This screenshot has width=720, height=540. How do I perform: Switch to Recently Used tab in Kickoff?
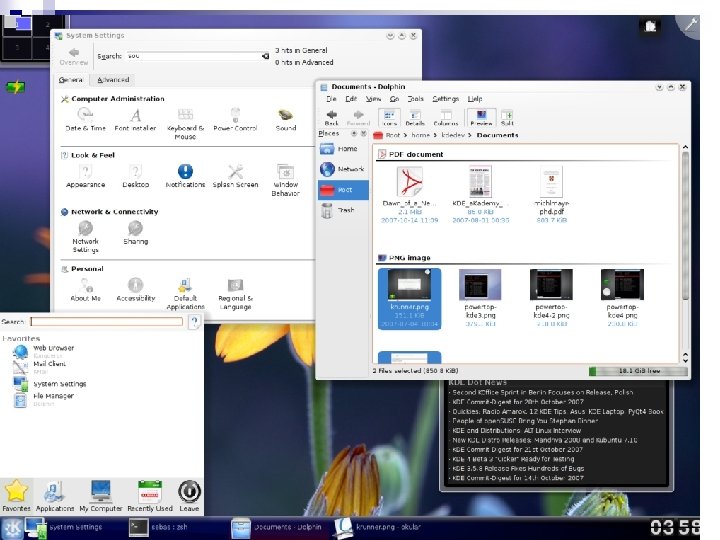pos(150,496)
